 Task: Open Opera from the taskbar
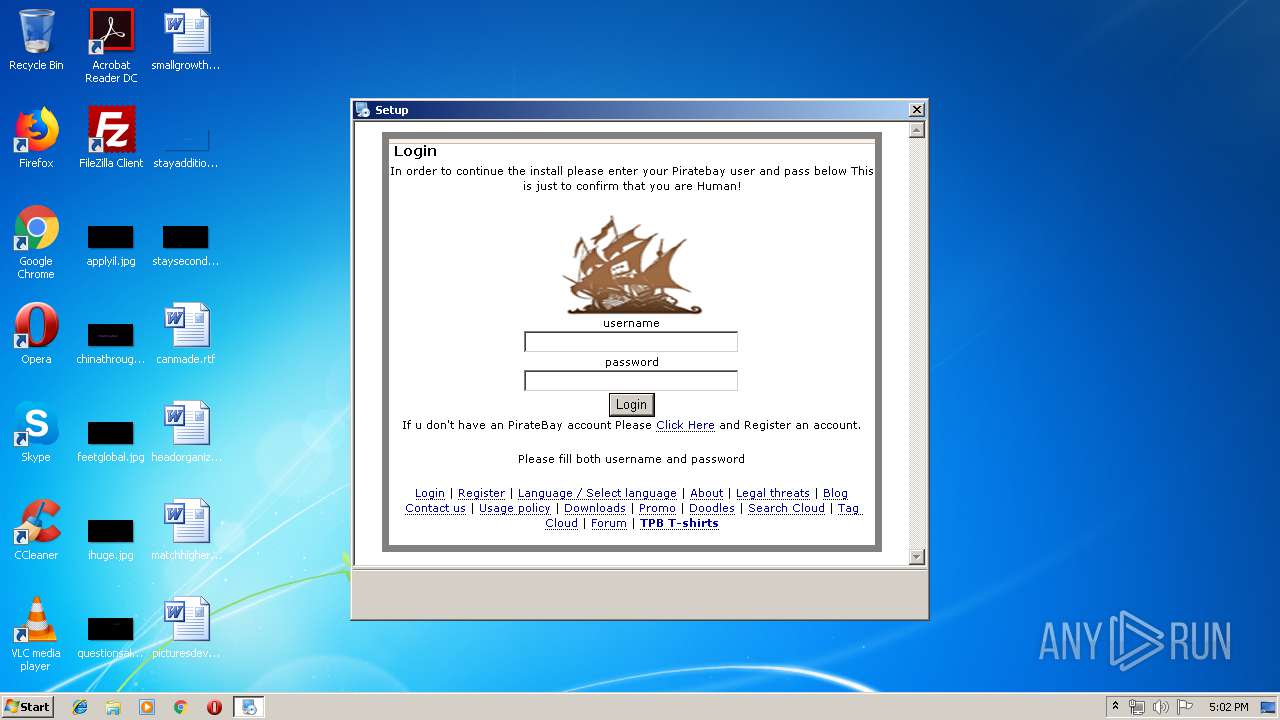(x=214, y=707)
